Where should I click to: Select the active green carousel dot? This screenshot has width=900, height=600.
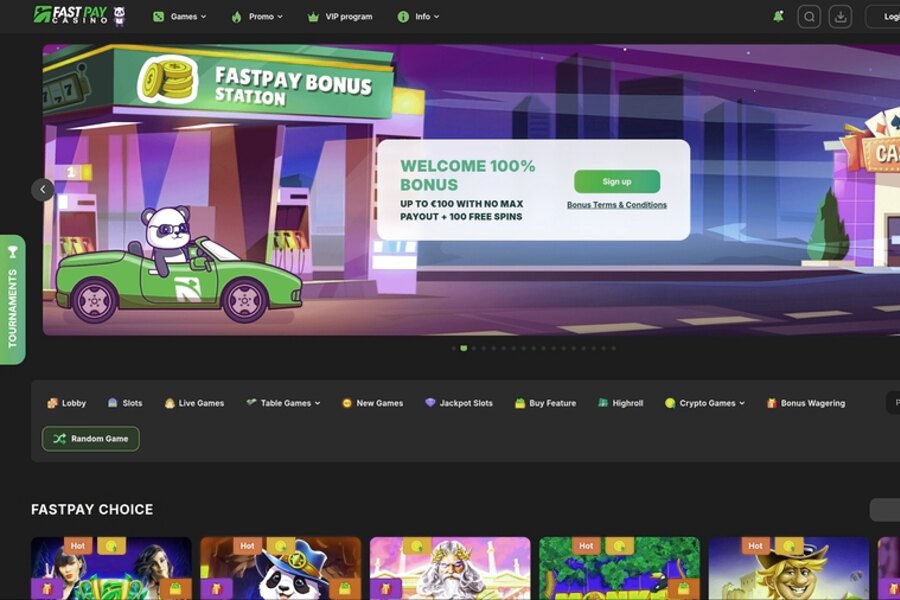[464, 348]
